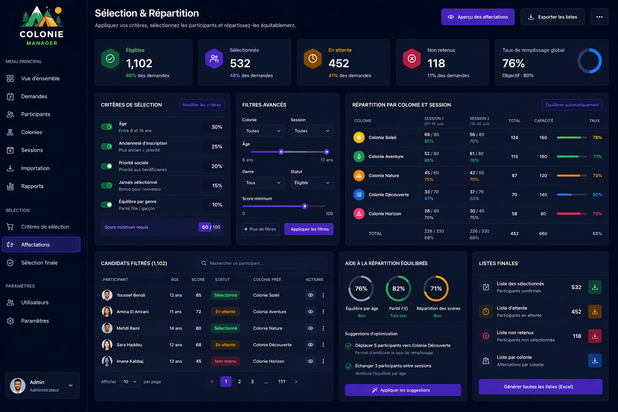Click Appliquer les suggestions button
Image resolution: width=618 pixels, height=412 pixels.
(403, 390)
